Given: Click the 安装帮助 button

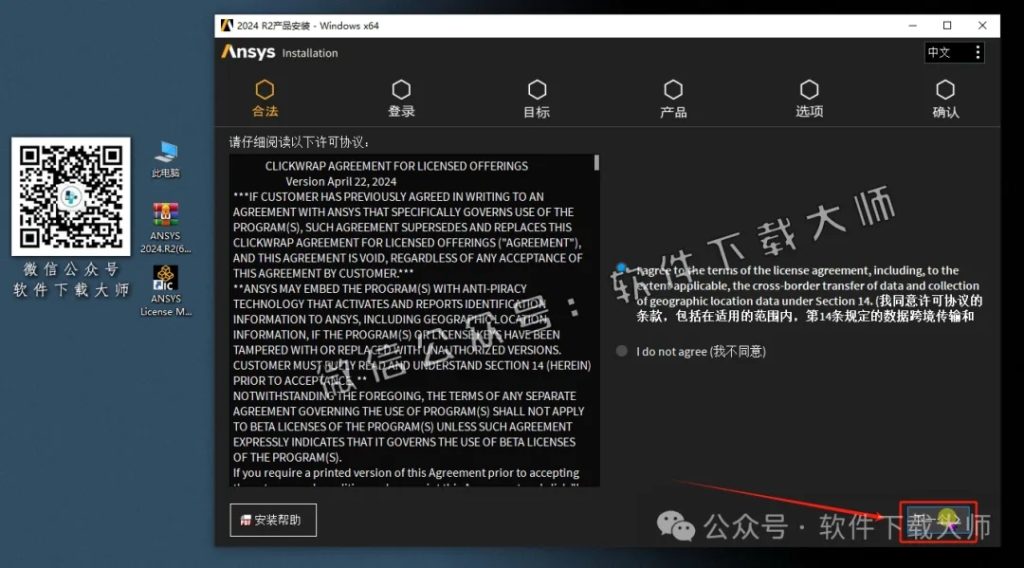Looking at the screenshot, I should pyautogui.click(x=273, y=520).
